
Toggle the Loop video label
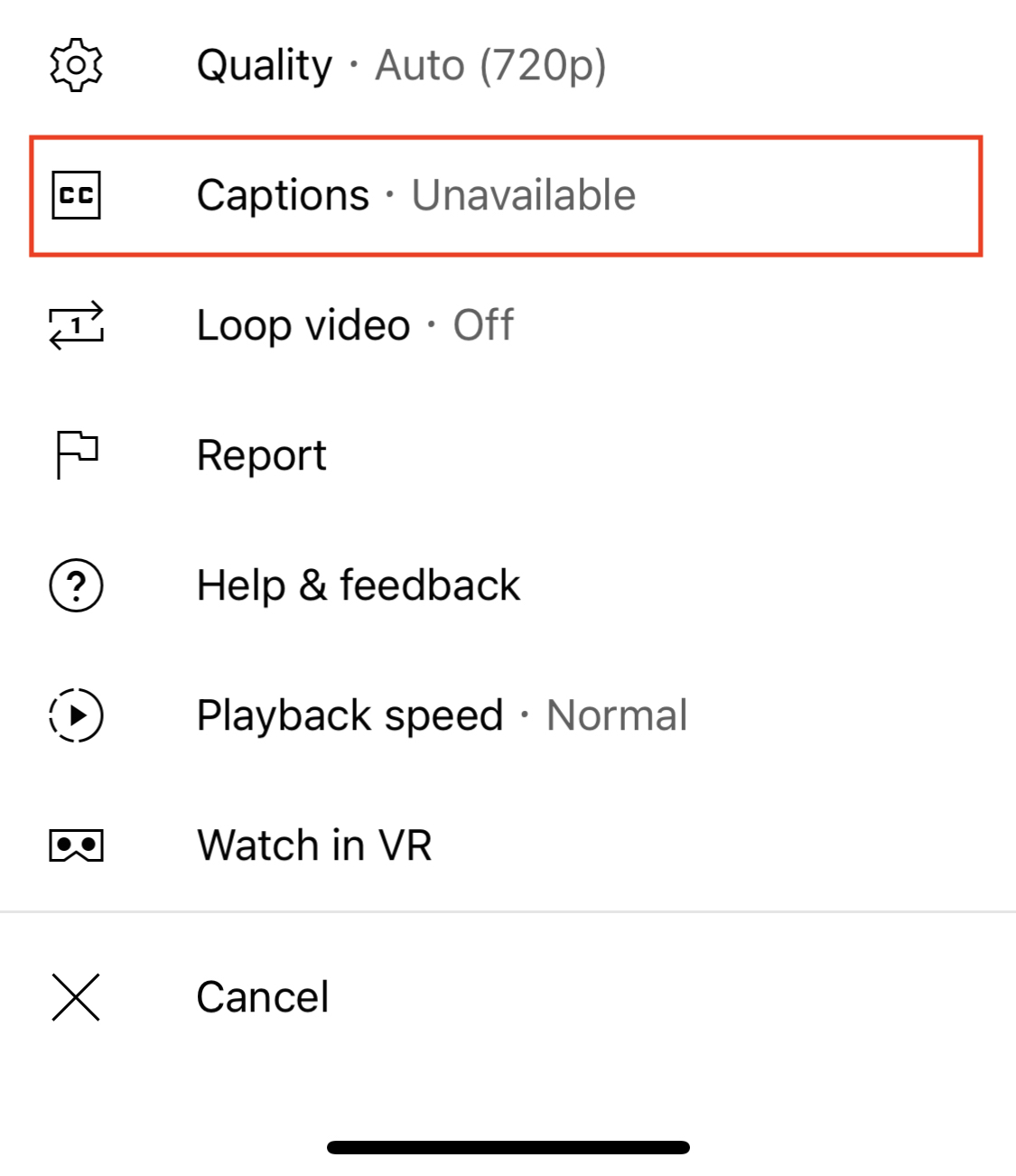coord(303,325)
